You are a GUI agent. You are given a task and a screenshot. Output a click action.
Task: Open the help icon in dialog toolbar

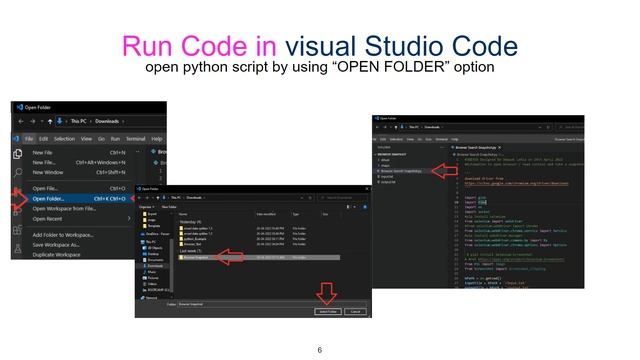point(365,207)
